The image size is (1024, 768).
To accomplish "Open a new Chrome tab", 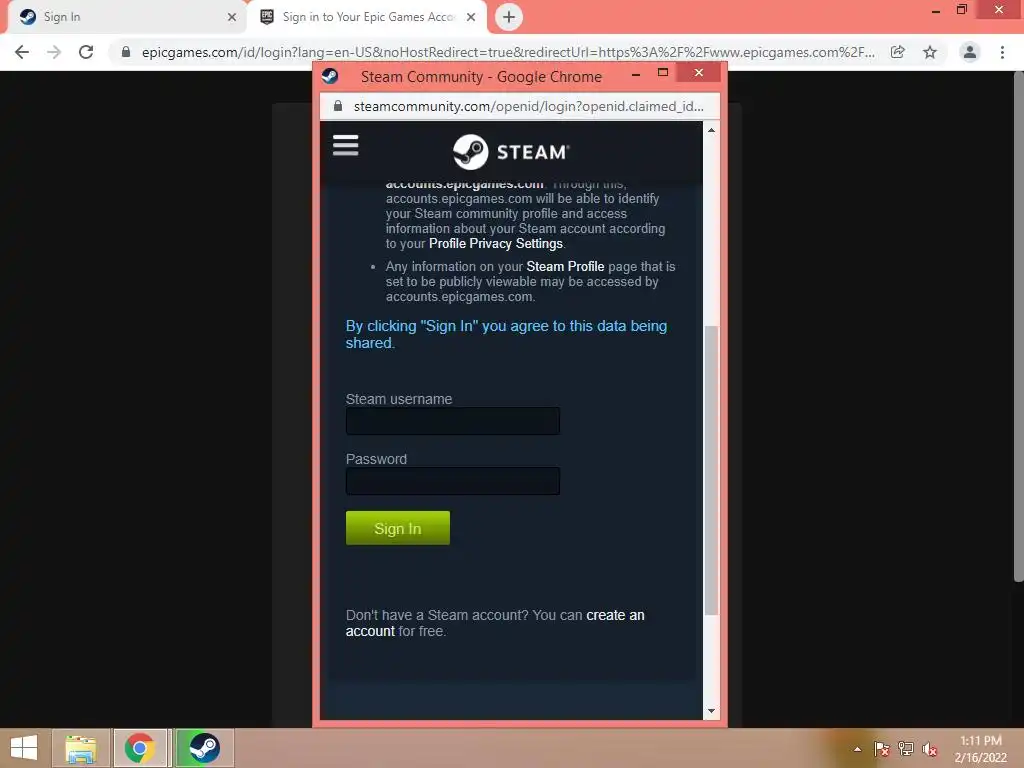I will pos(509,17).
